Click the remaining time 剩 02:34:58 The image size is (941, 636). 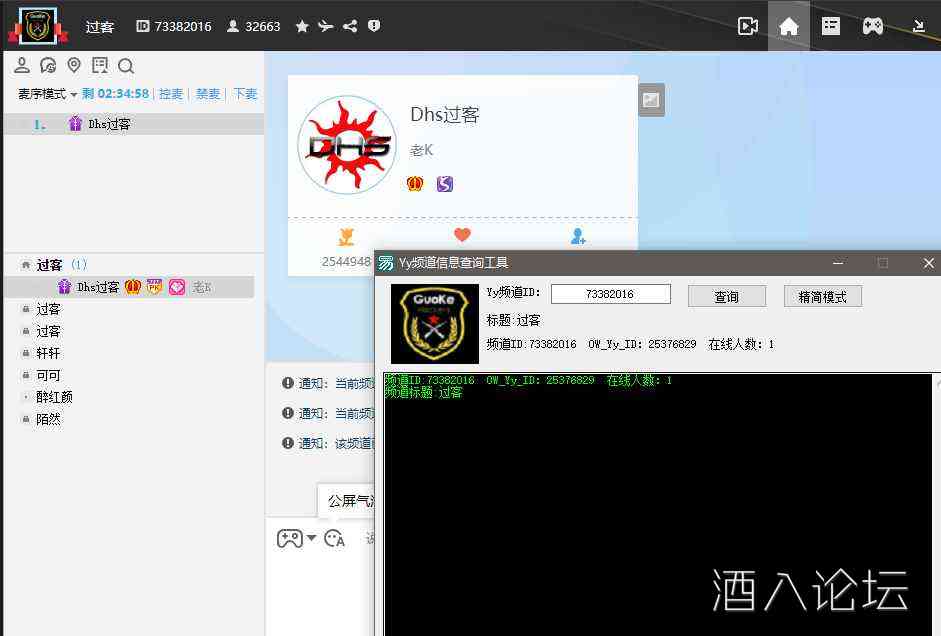pos(116,94)
